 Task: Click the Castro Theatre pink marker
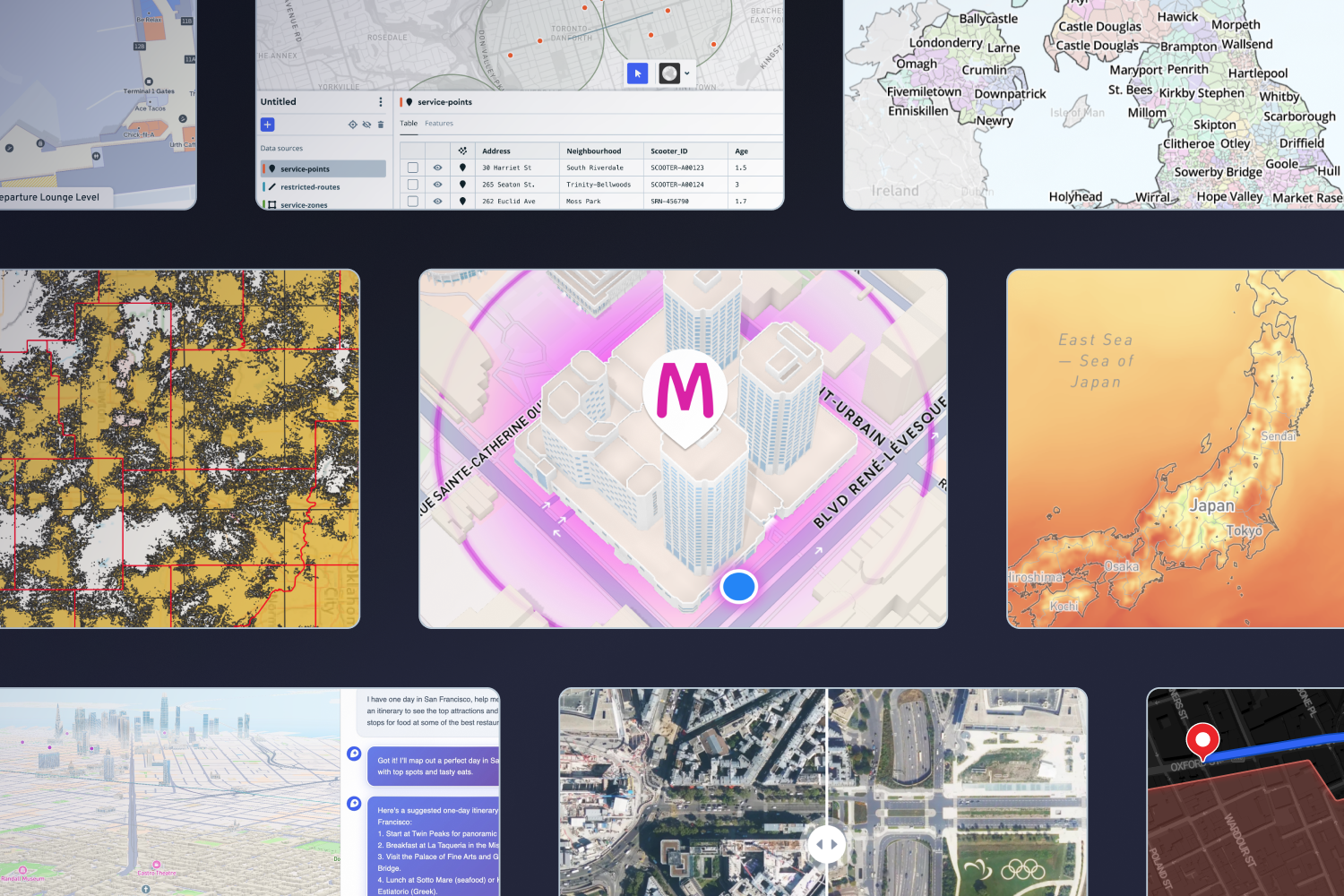(x=157, y=866)
